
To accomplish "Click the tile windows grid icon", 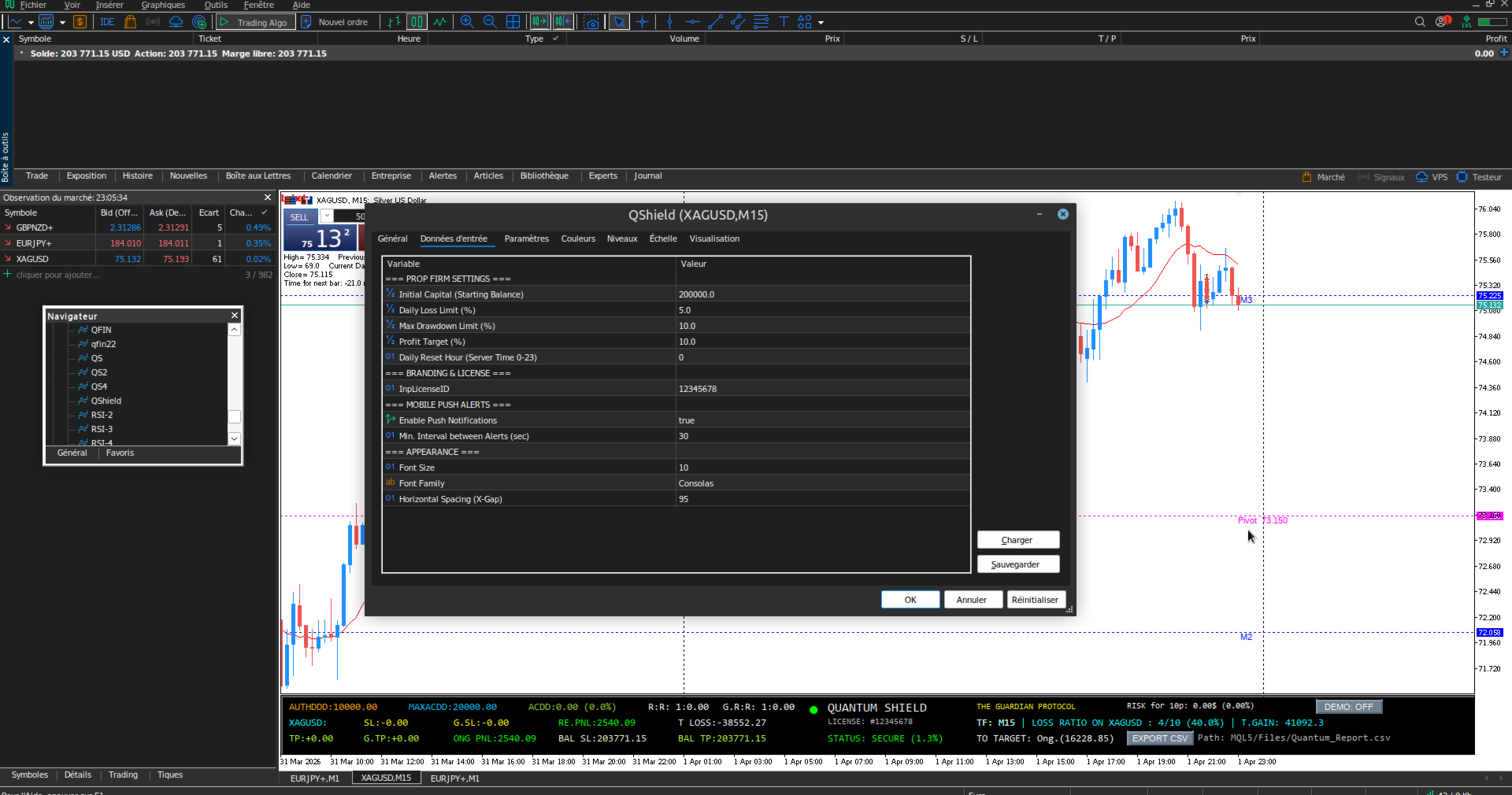I will [513, 22].
